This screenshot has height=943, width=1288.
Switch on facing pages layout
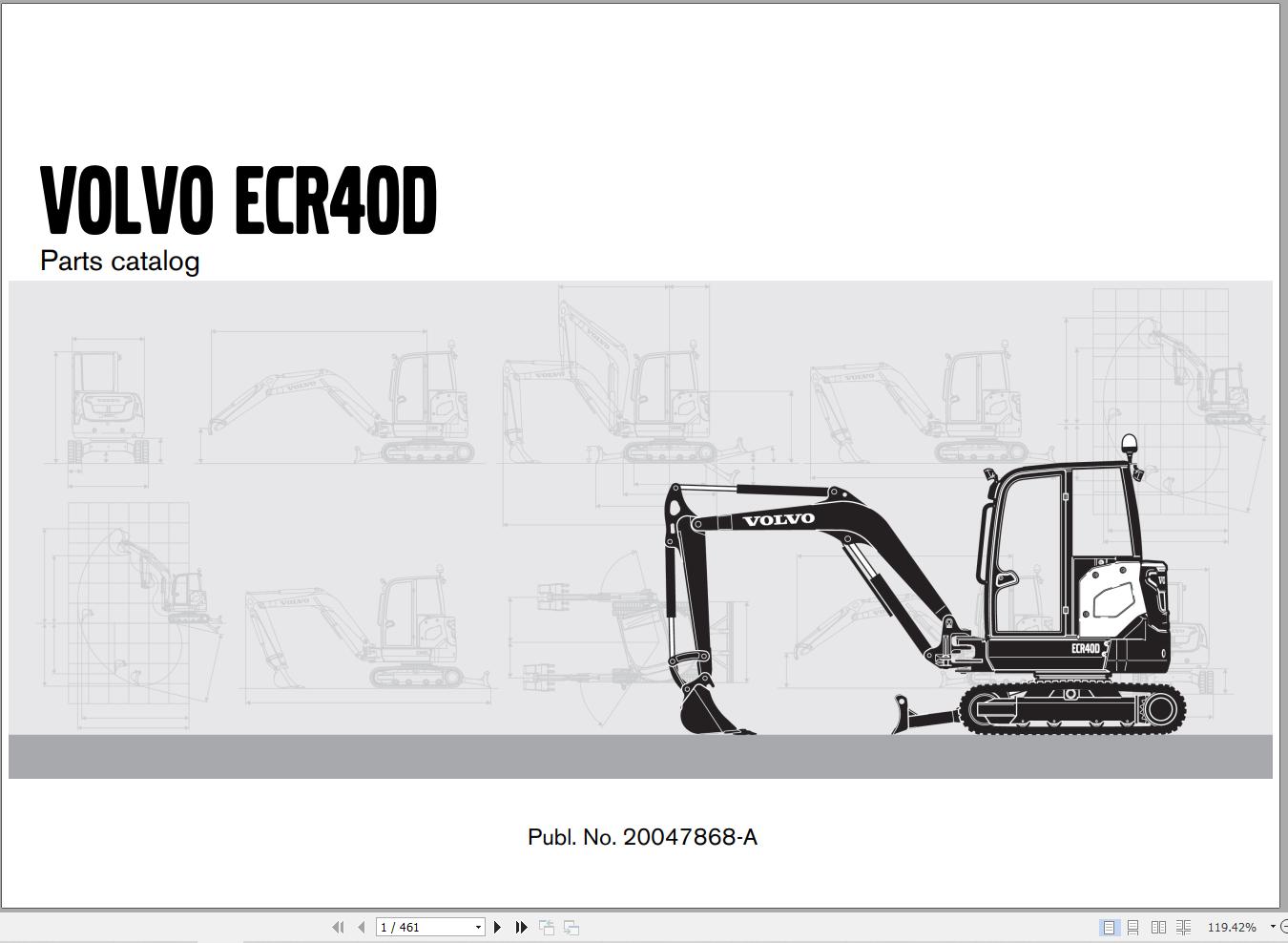(1160, 926)
